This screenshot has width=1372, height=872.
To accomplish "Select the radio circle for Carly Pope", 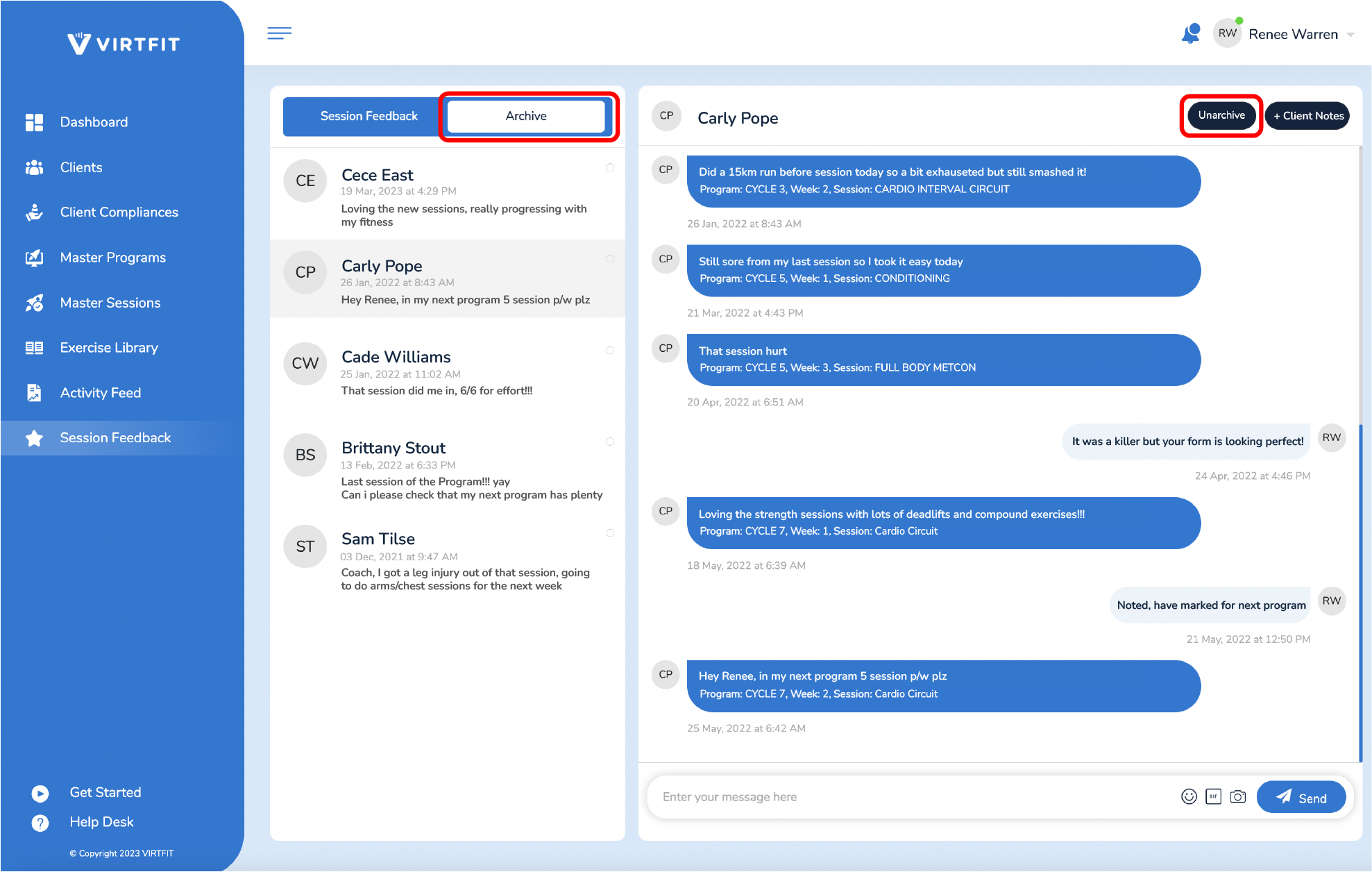I will [x=610, y=259].
